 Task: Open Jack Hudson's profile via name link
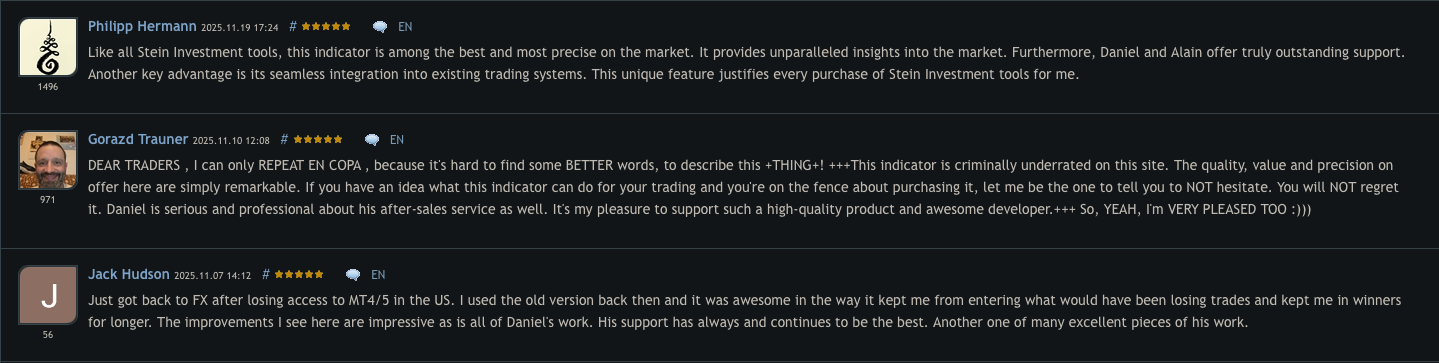[x=129, y=273]
